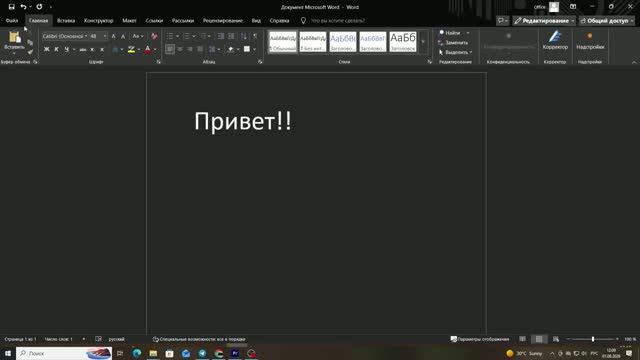Screen dimensions: 640x360
Task: Adjust the zoom slider in status bar
Action: coord(593,339)
